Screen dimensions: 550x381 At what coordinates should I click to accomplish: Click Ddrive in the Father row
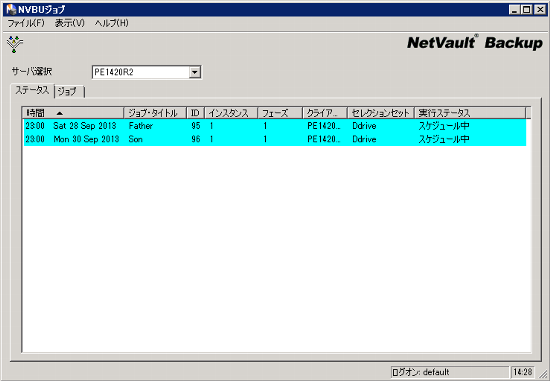coord(364,126)
